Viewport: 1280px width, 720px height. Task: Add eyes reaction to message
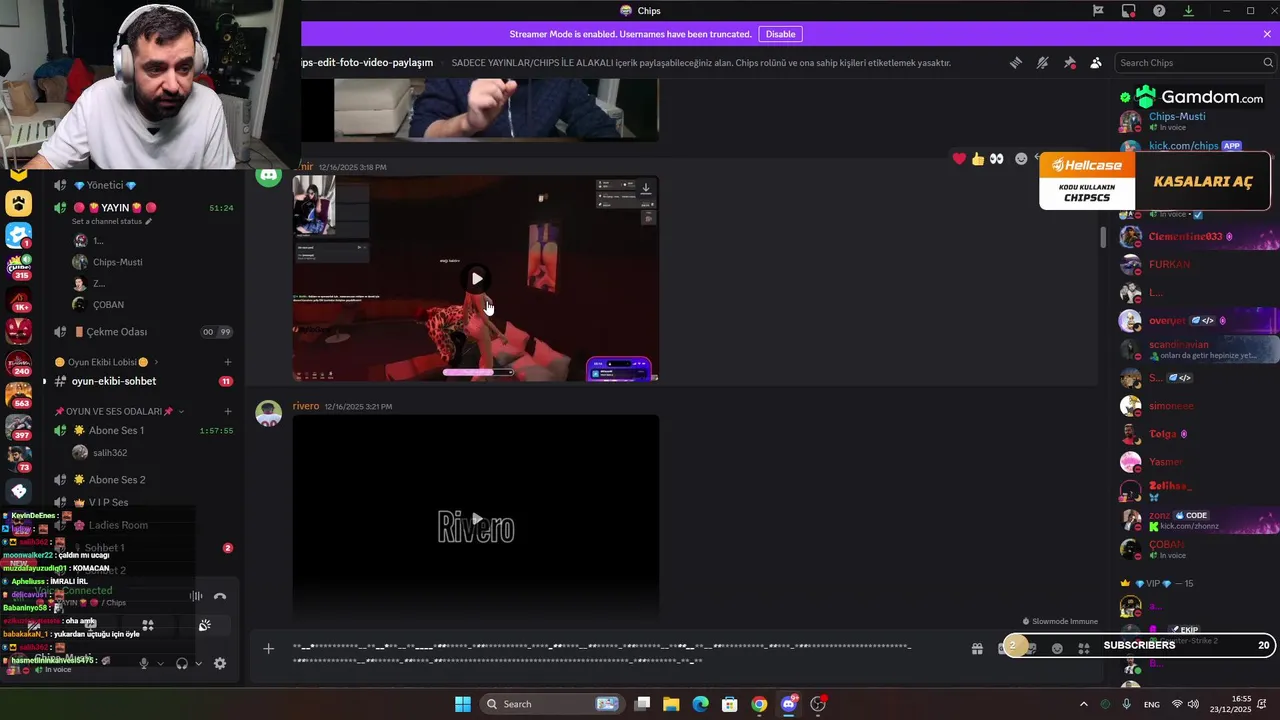(x=996, y=158)
